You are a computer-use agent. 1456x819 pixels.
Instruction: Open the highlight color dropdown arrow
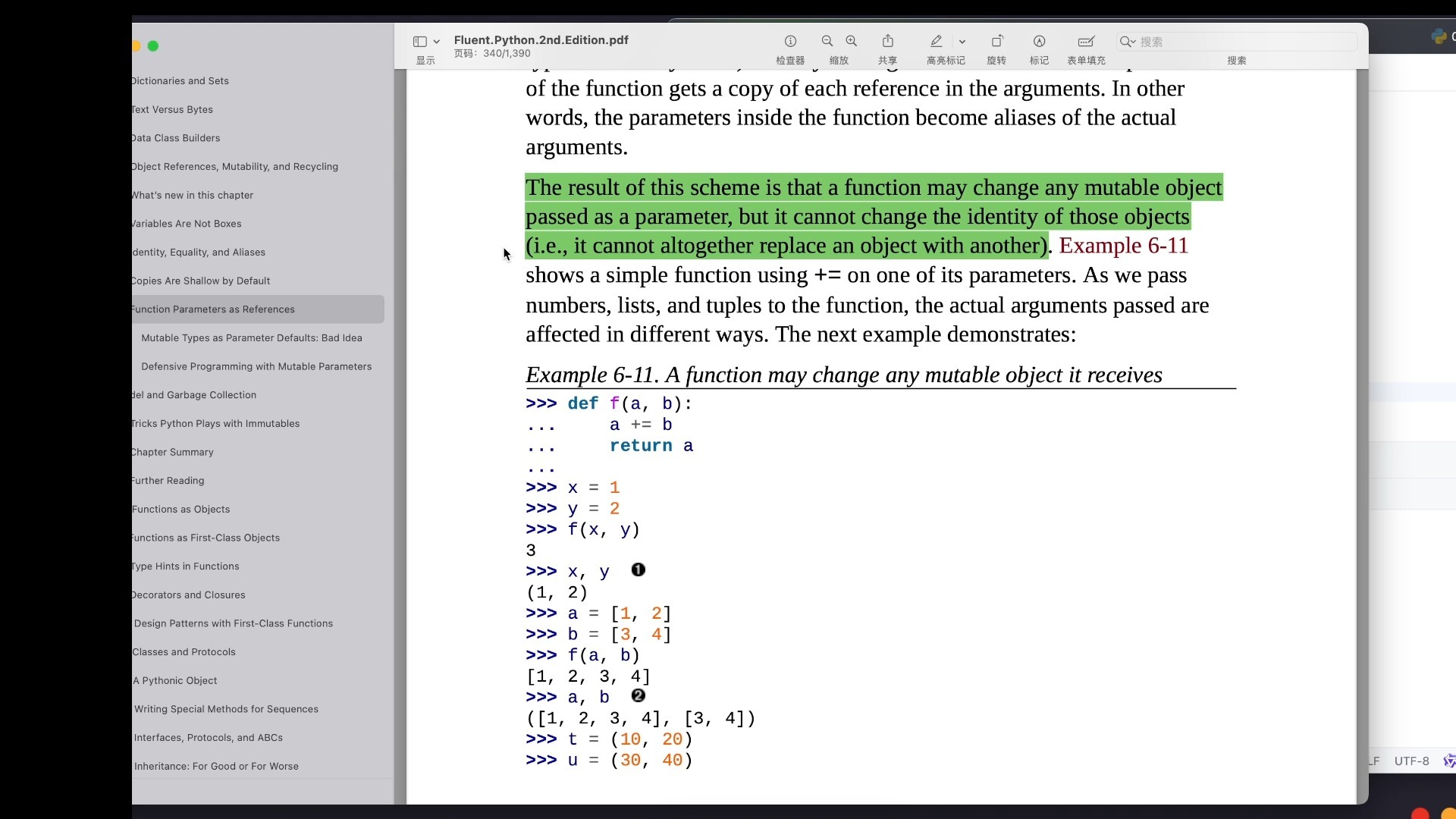pyautogui.click(x=962, y=42)
